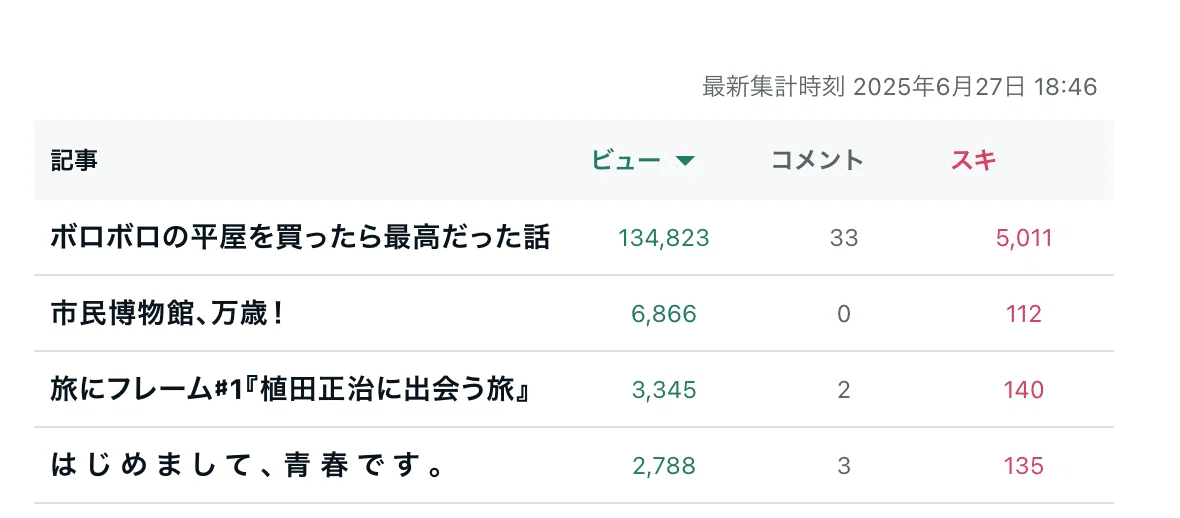
Task: Select the 記事 column header
Action: tap(74, 160)
